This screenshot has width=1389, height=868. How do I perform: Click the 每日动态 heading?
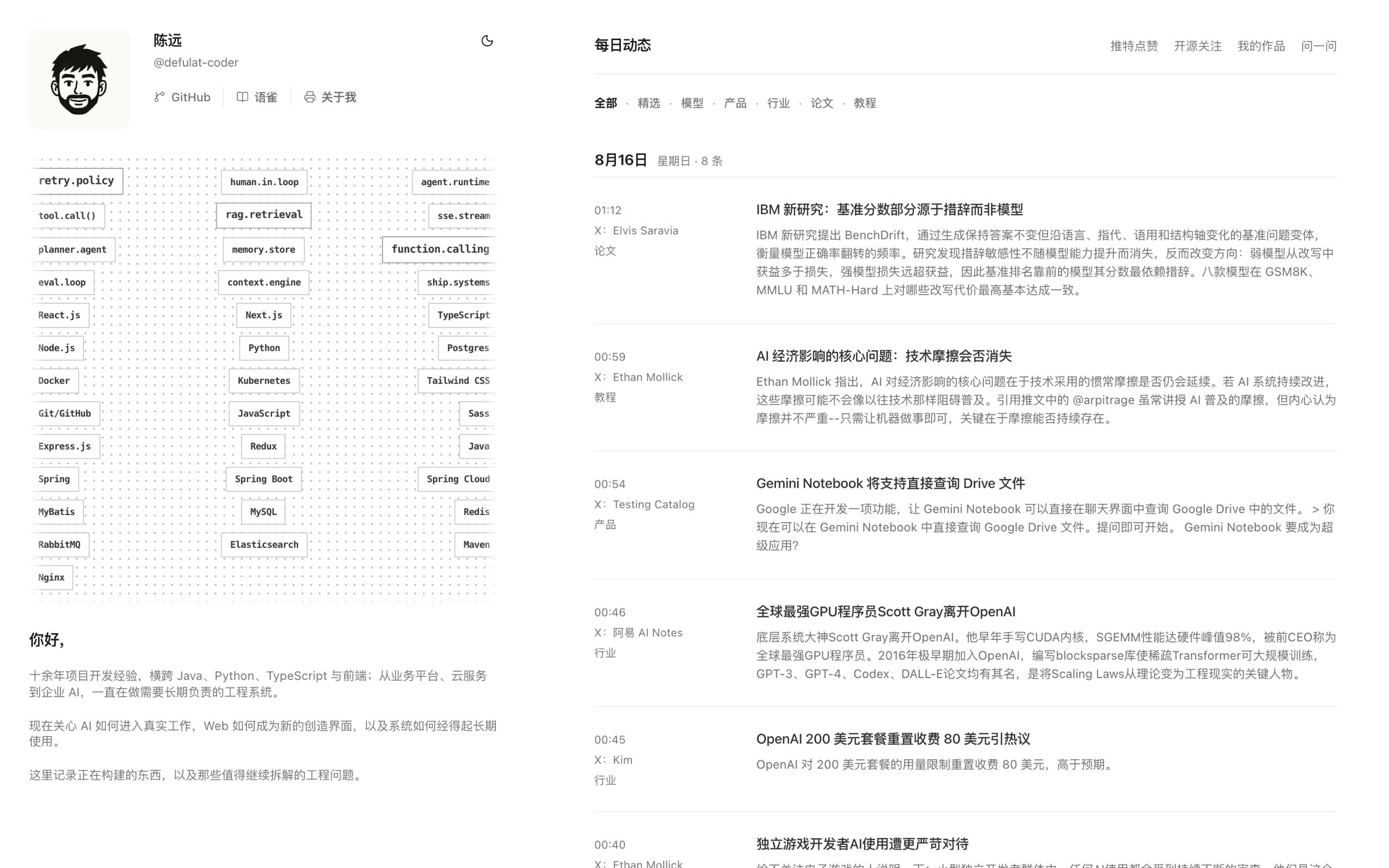[x=623, y=45]
